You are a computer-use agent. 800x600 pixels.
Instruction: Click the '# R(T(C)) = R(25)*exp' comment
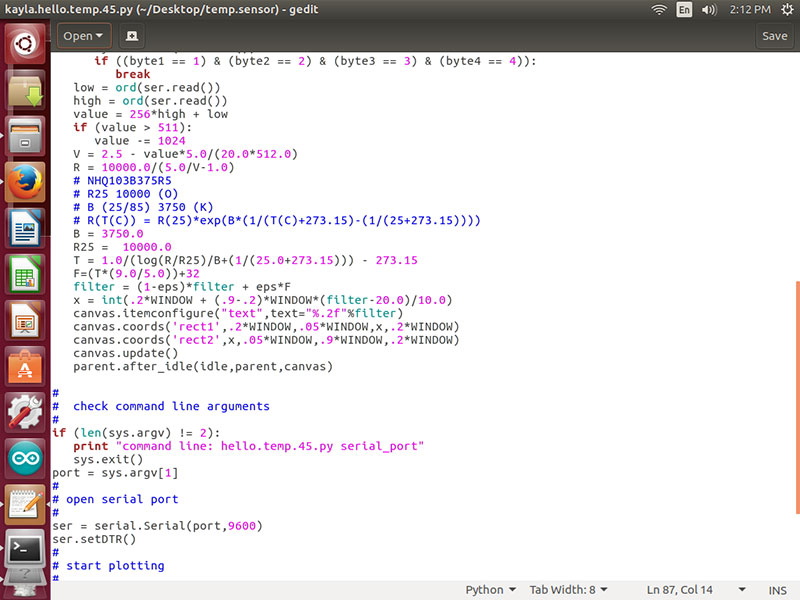277,220
